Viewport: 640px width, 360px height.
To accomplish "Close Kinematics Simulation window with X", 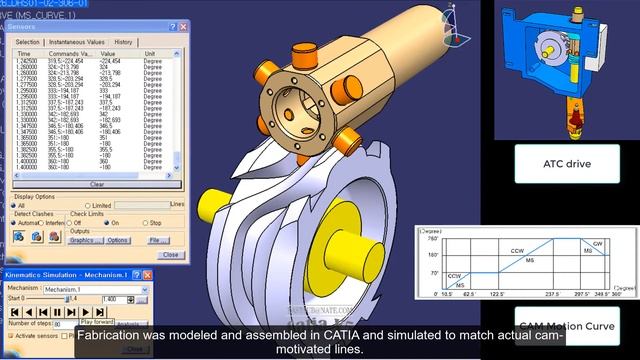I will pos(147,275).
